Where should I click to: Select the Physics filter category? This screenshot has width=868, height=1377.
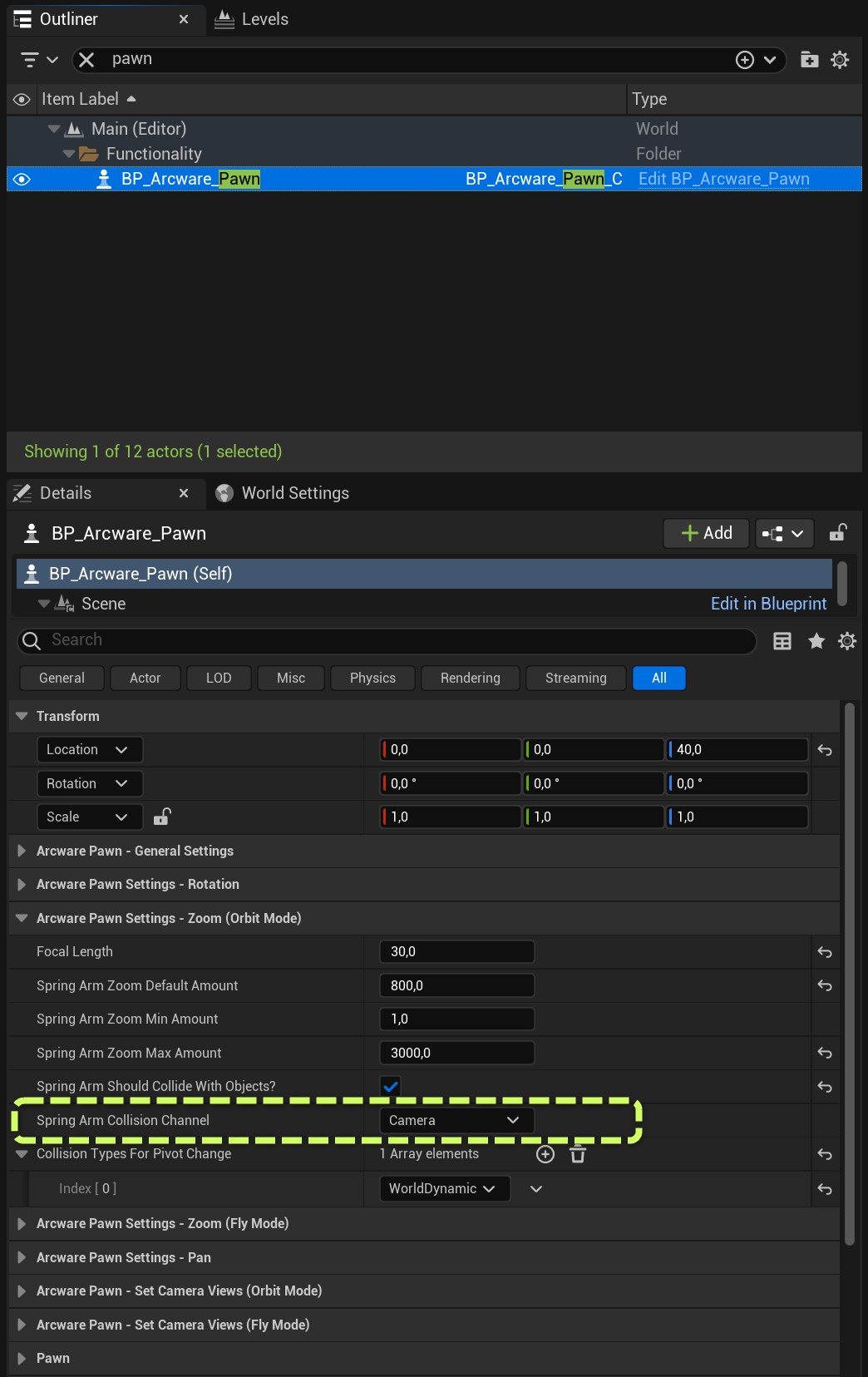point(372,678)
